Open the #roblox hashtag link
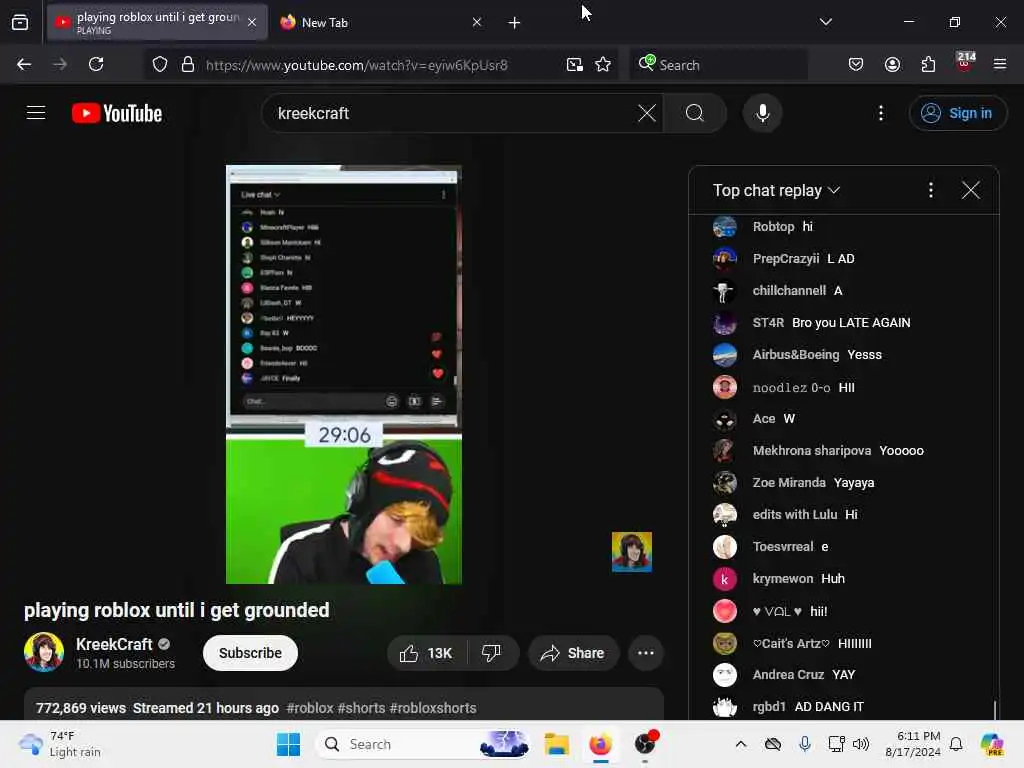 pos(310,708)
